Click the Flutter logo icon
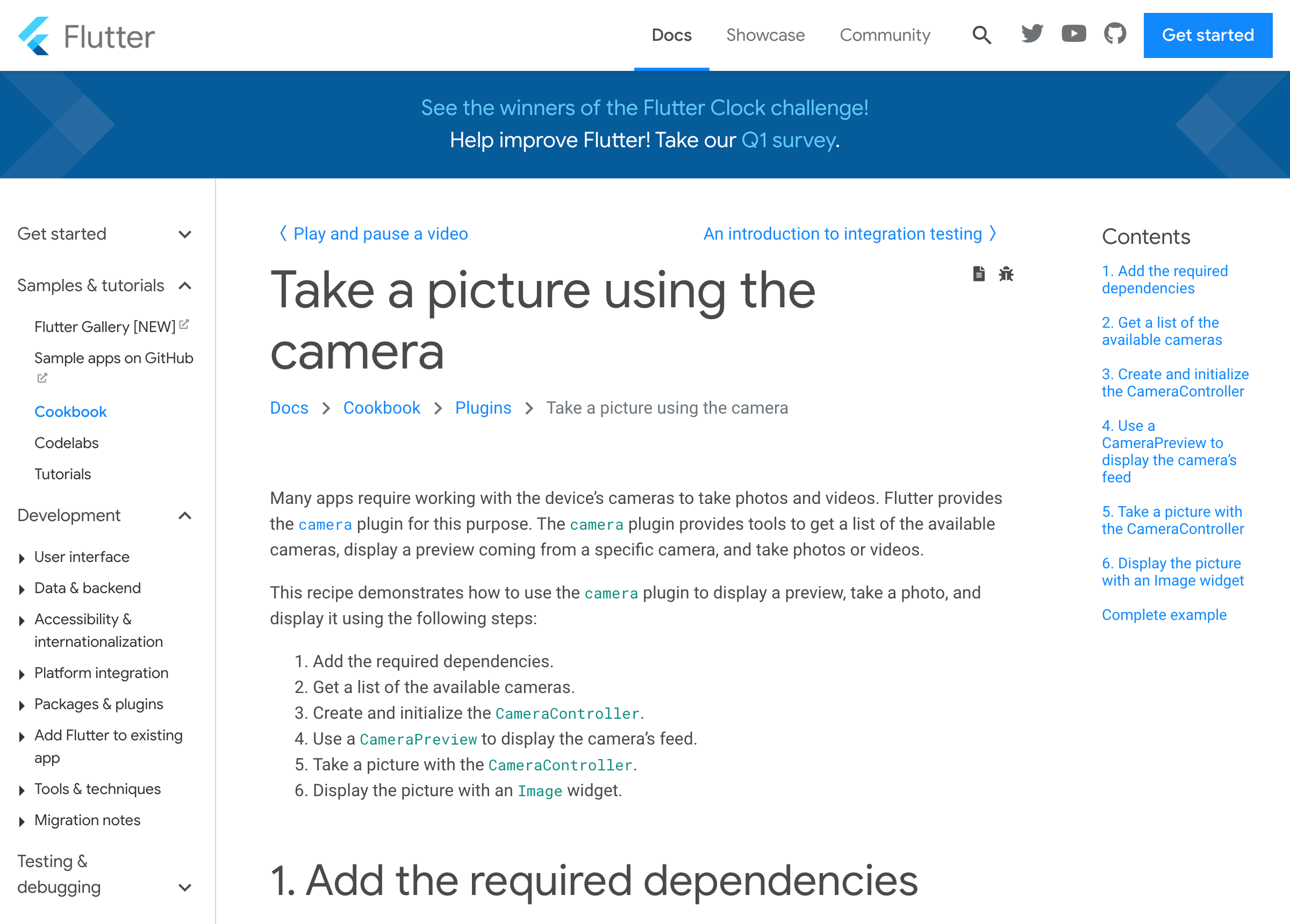 pyautogui.click(x=33, y=36)
